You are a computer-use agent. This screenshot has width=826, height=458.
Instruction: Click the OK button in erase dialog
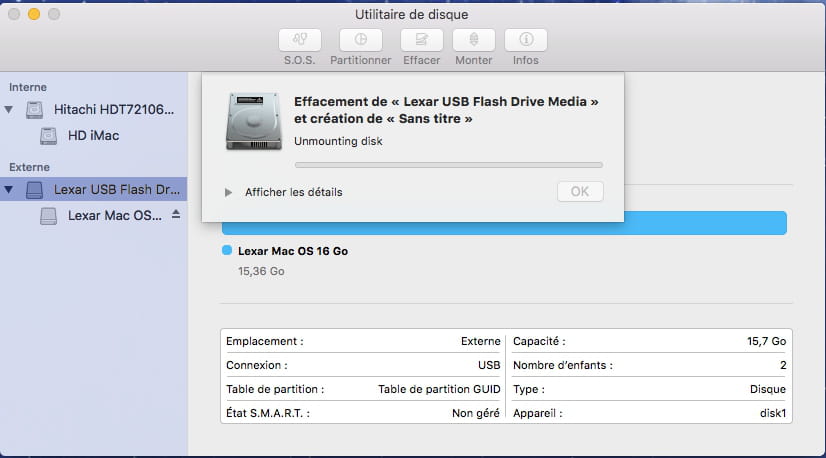[580, 191]
